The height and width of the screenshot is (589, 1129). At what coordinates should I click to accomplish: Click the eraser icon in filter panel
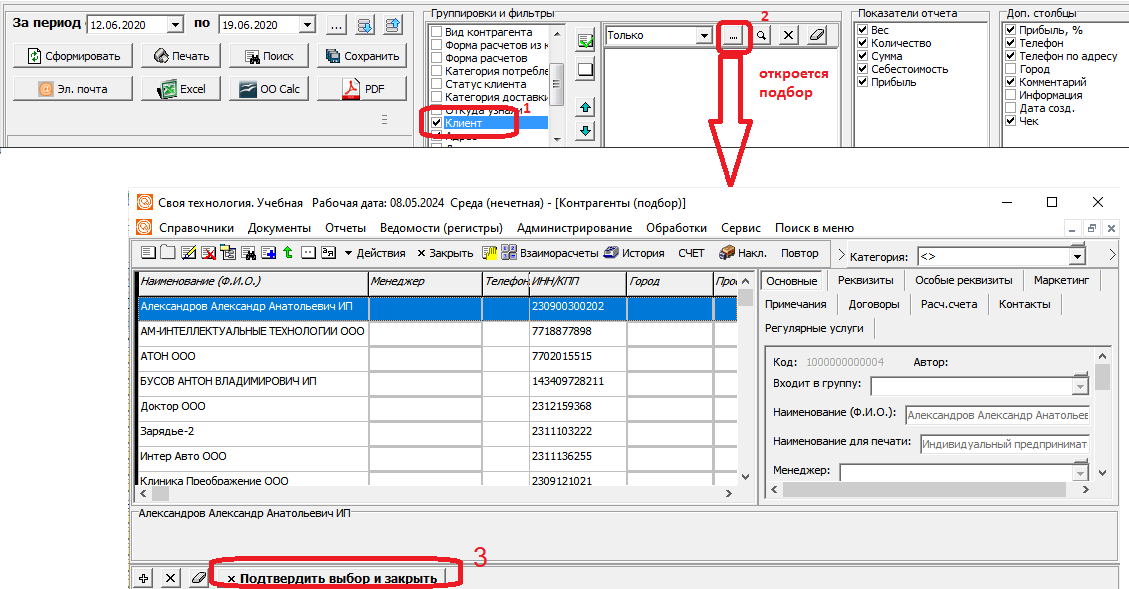(817, 36)
